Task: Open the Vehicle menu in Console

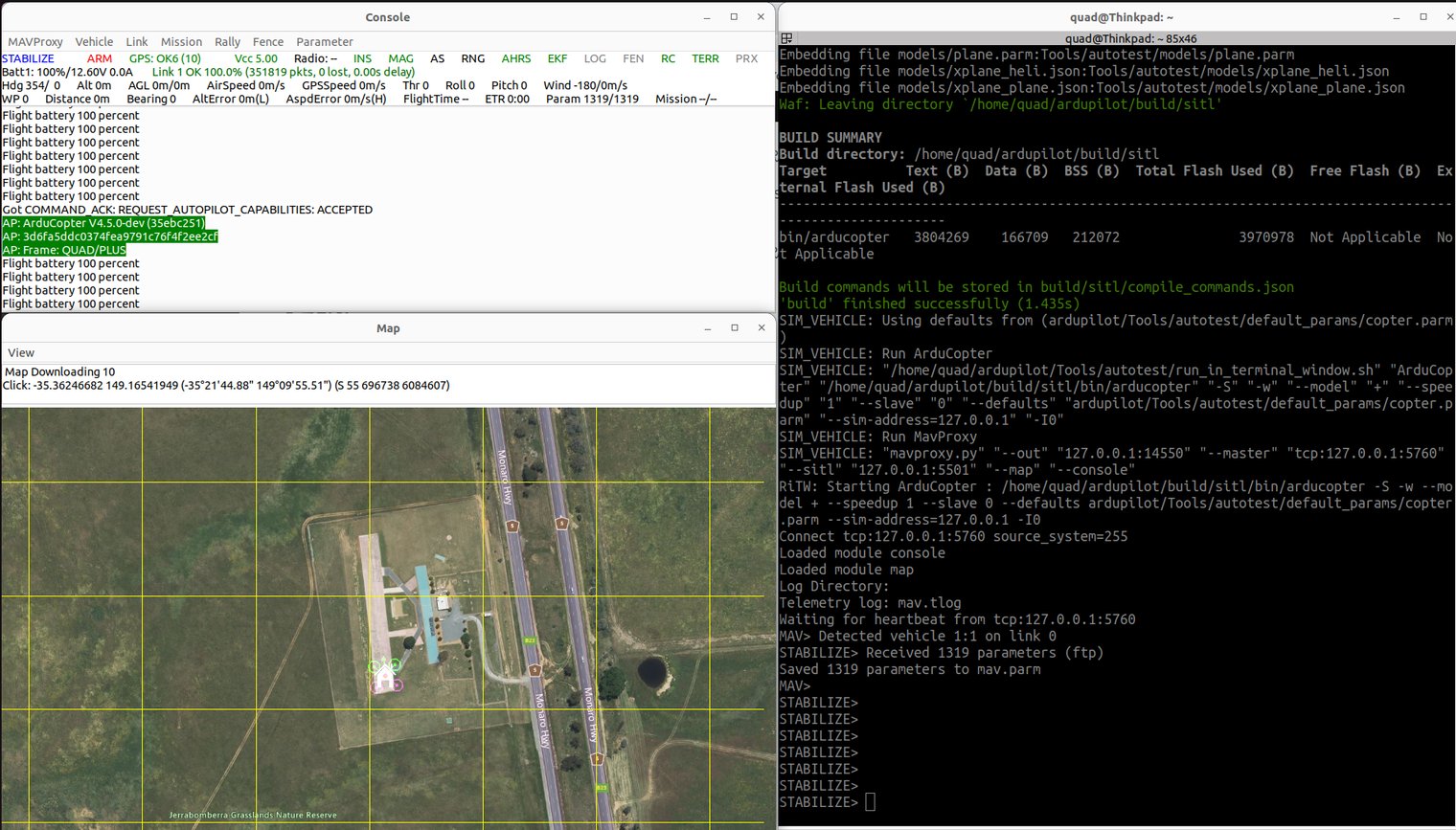Action: [x=94, y=42]
